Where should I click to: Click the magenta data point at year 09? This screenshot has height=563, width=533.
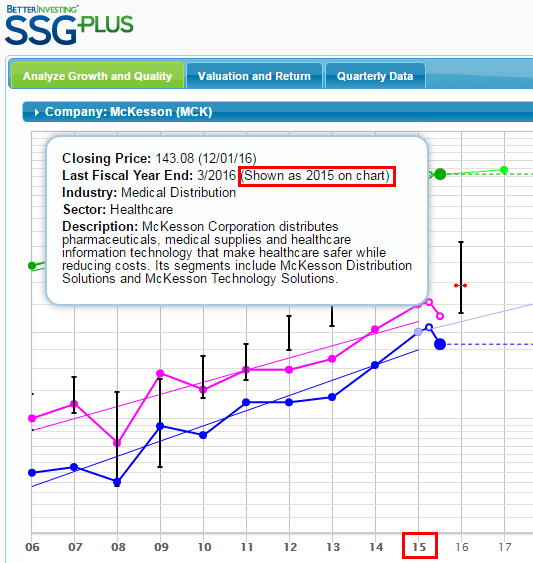(x=160, y=373)
